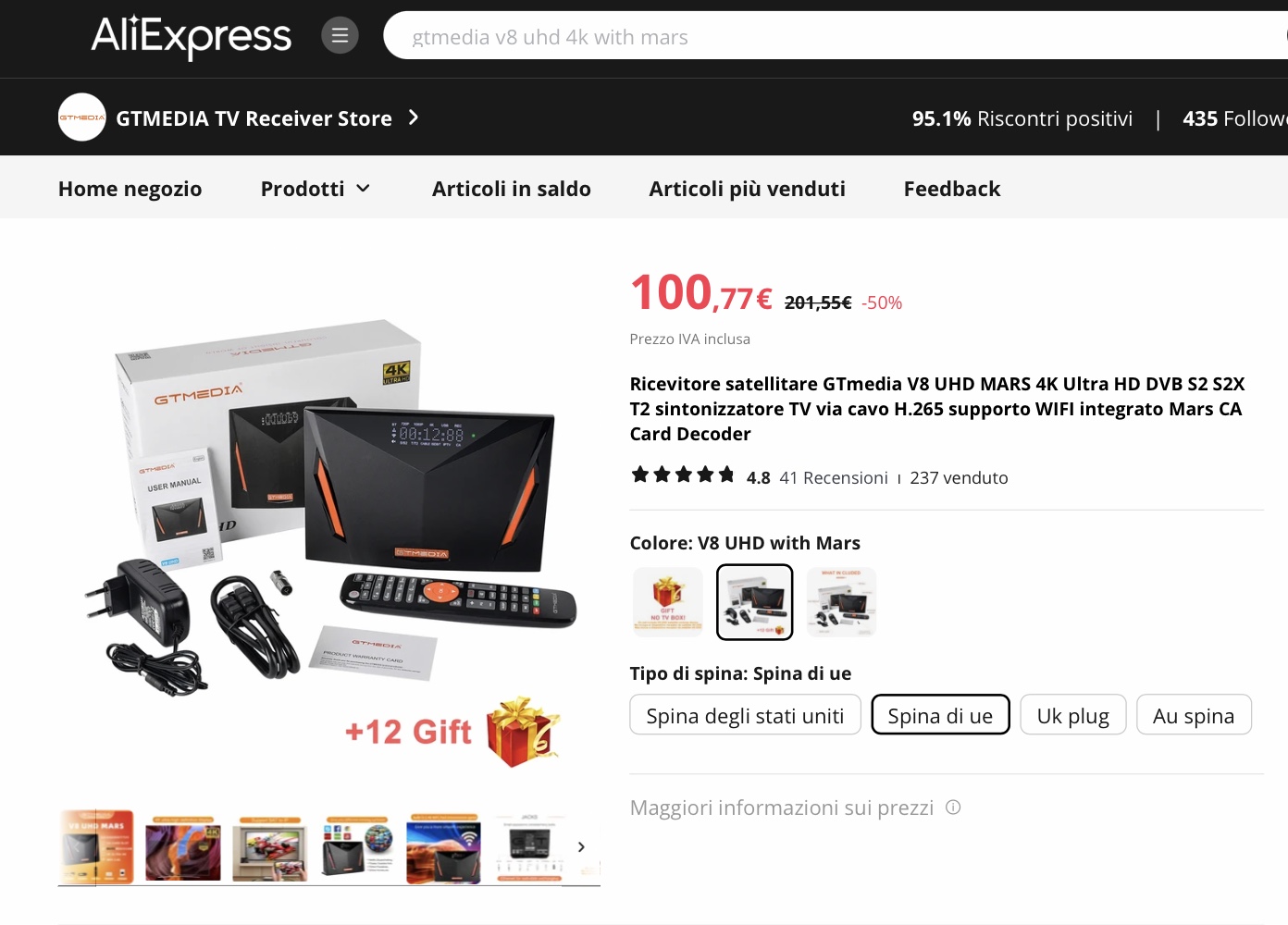Click the red gift box icon in product image
This screenshot has width=1288, height=925.
pyautogui.click(x=523, y=731)
